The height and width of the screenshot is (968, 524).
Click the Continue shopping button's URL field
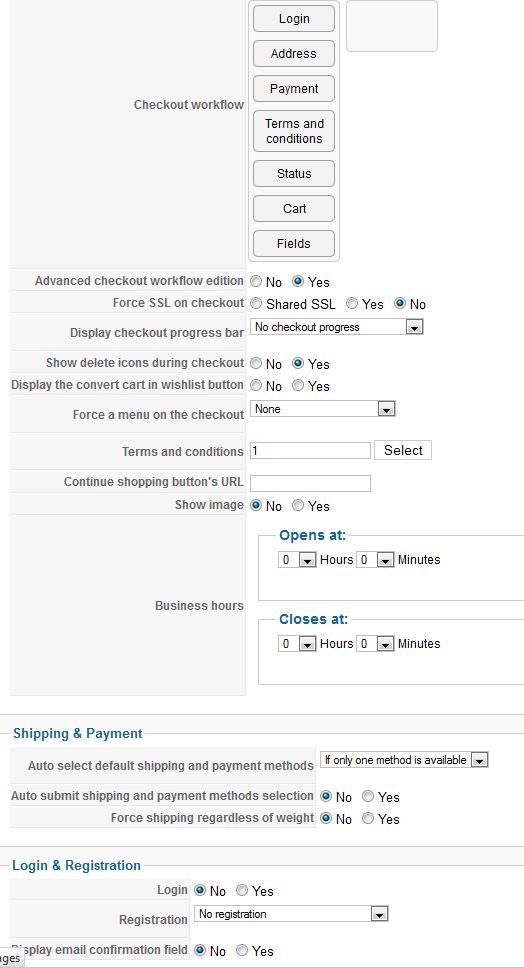click(310, 483)
